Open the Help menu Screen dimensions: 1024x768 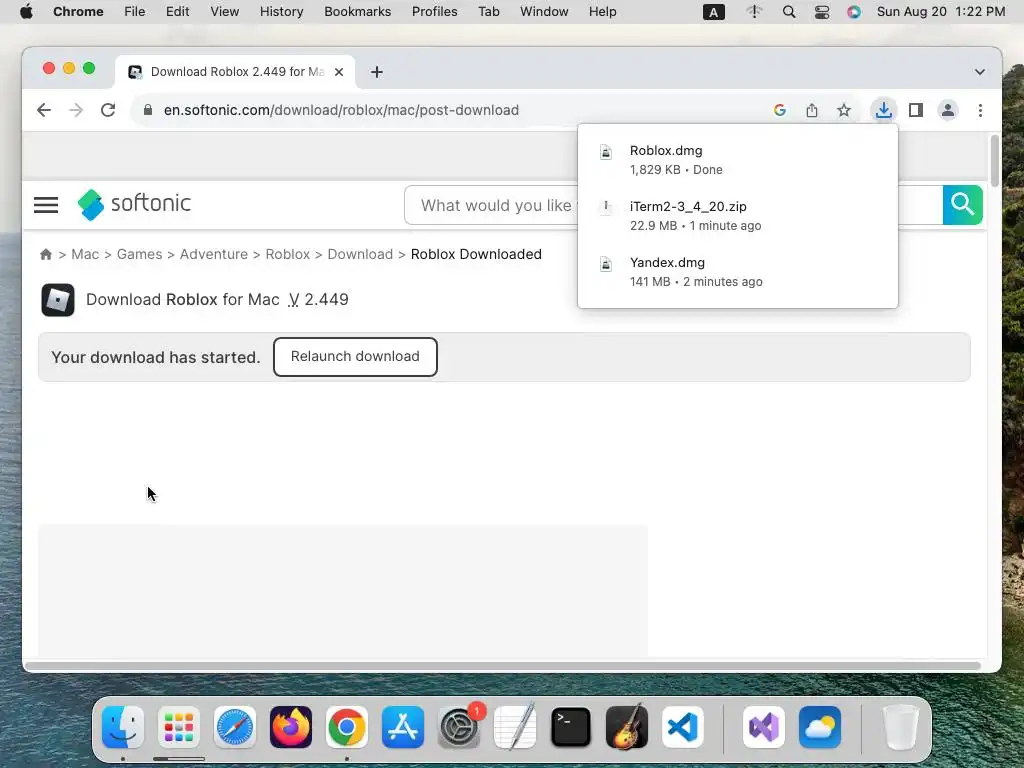pyautogui.click(x=602, y=12)
